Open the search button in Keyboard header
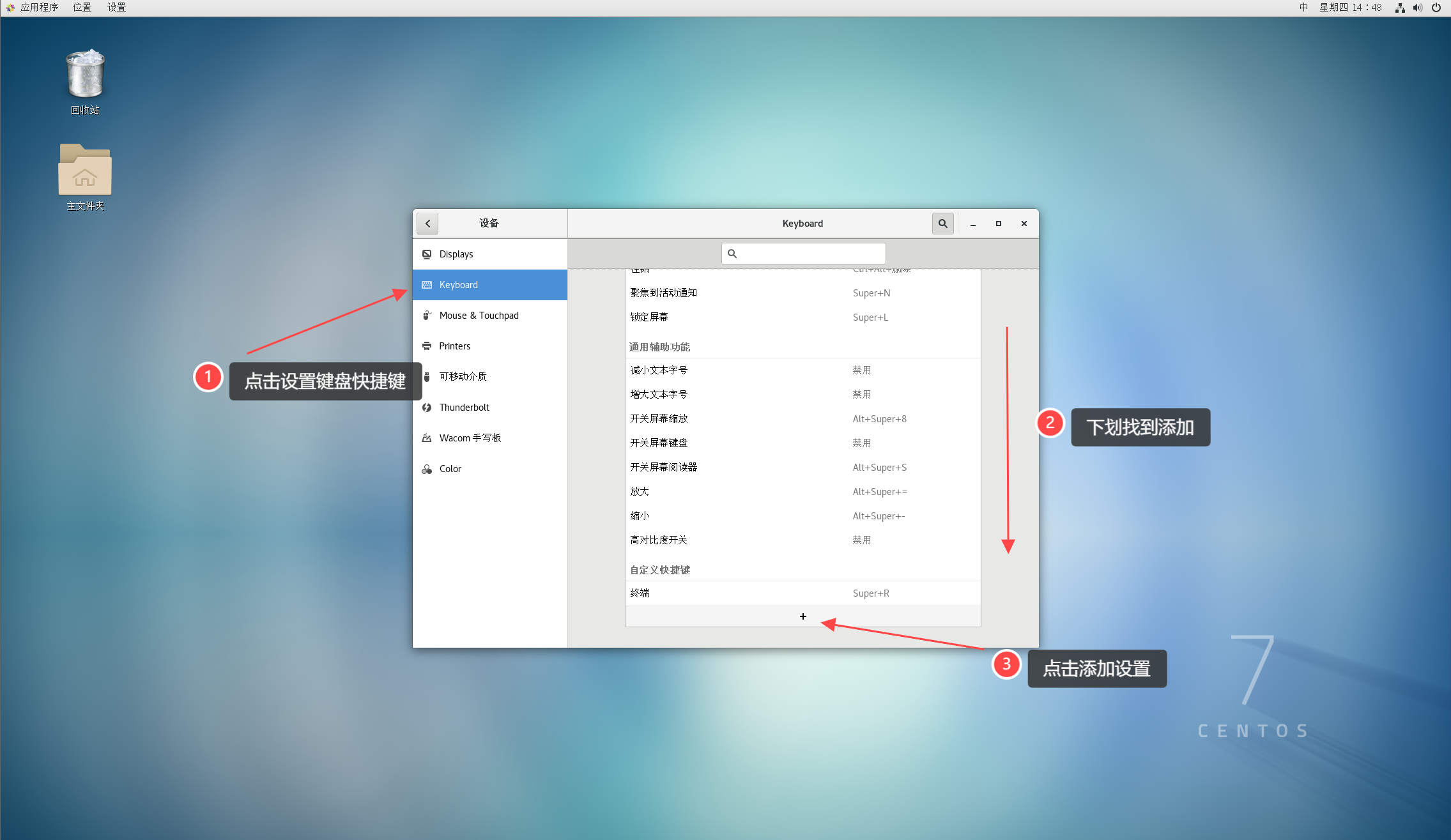Viewport: 1451px width, 840px height. 942,224
